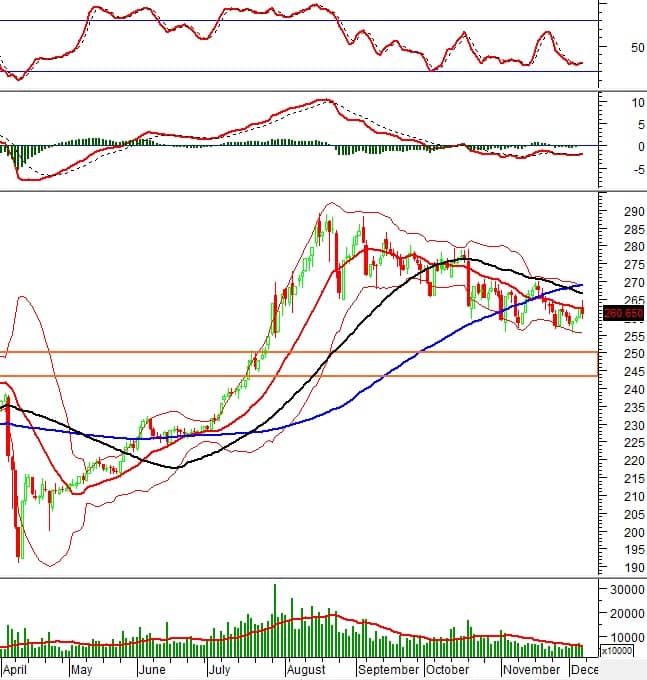This screenshot has height=680, width=647.
Task: Select the lower orange support line near 243
Action: point(300,376)
